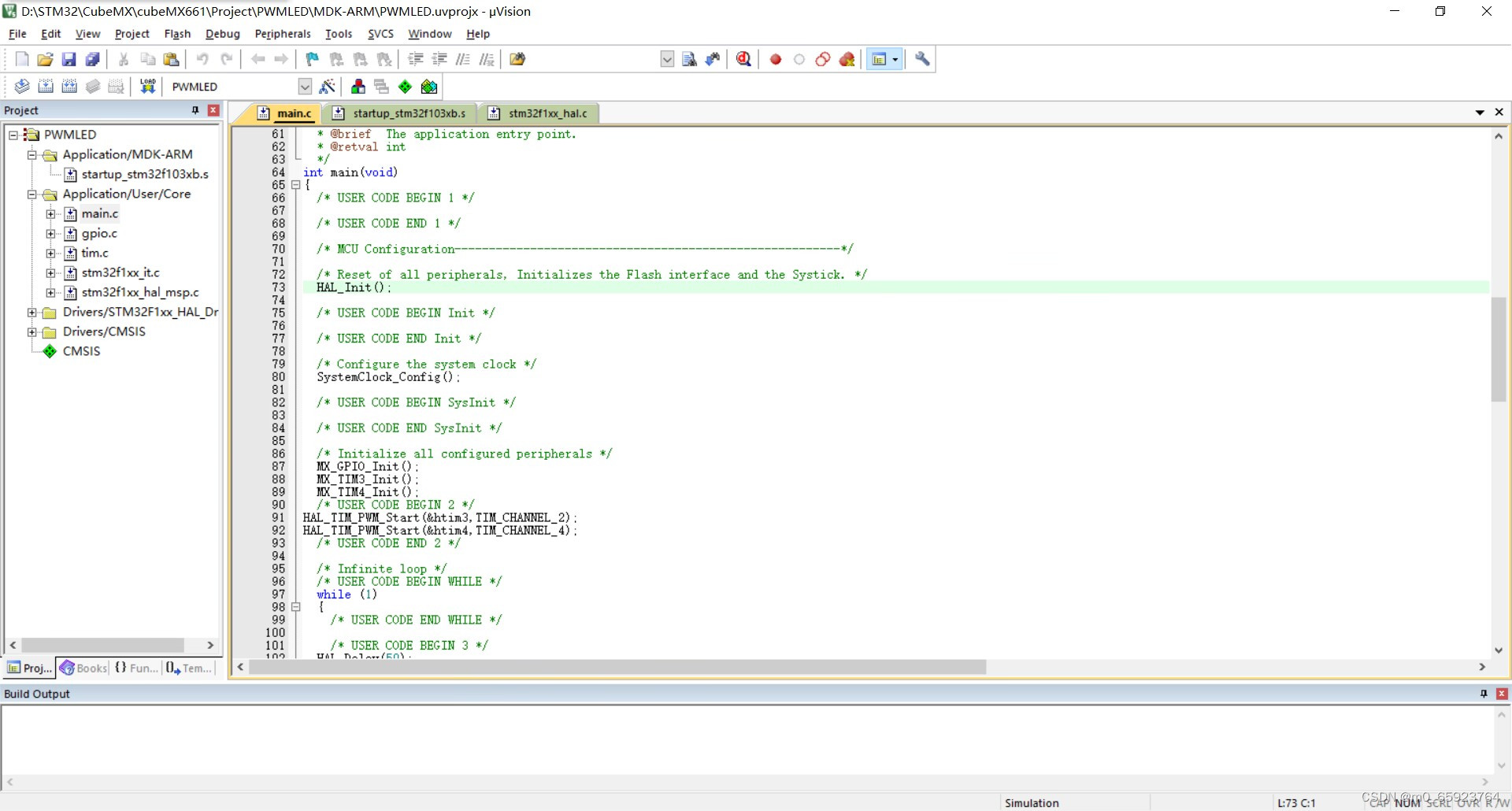1512x811 pixels.
Task: Close the active editor tab
Action: point(1499,113)
